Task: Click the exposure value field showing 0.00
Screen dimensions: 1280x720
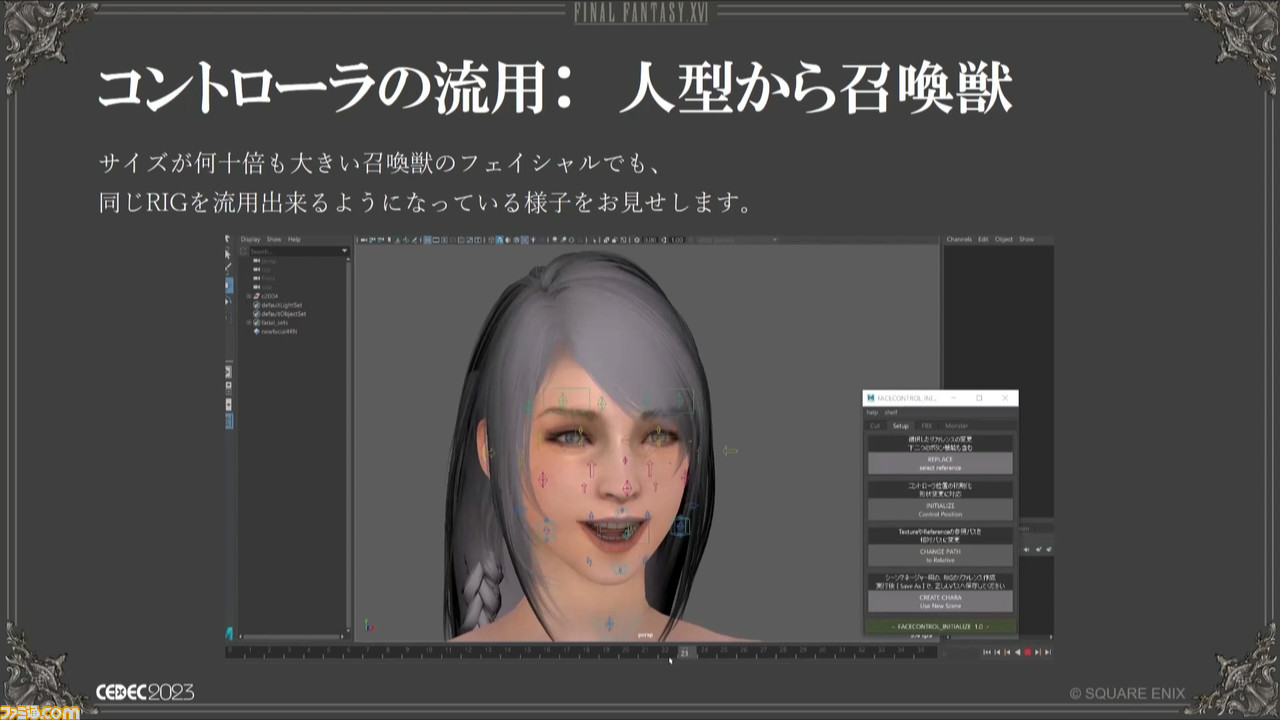Action: pyautogui.click(x=649, y=240)
